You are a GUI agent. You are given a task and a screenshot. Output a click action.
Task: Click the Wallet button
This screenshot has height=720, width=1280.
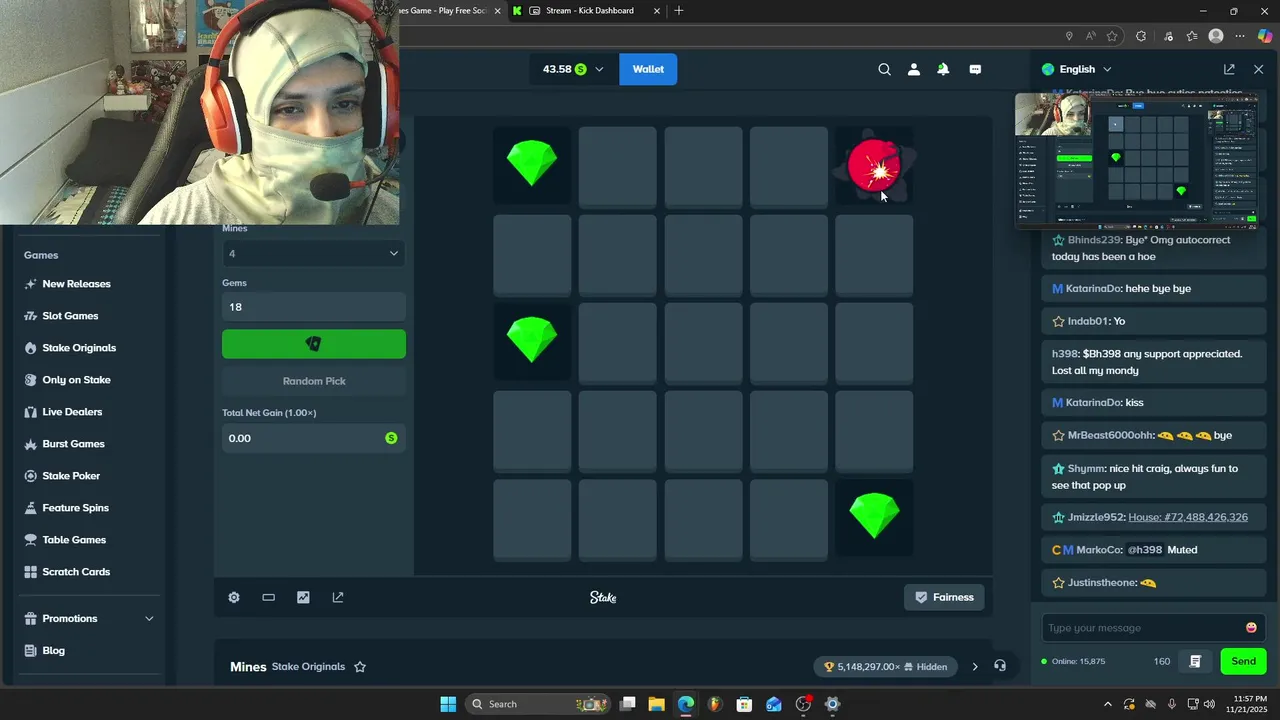pos(648,69)
